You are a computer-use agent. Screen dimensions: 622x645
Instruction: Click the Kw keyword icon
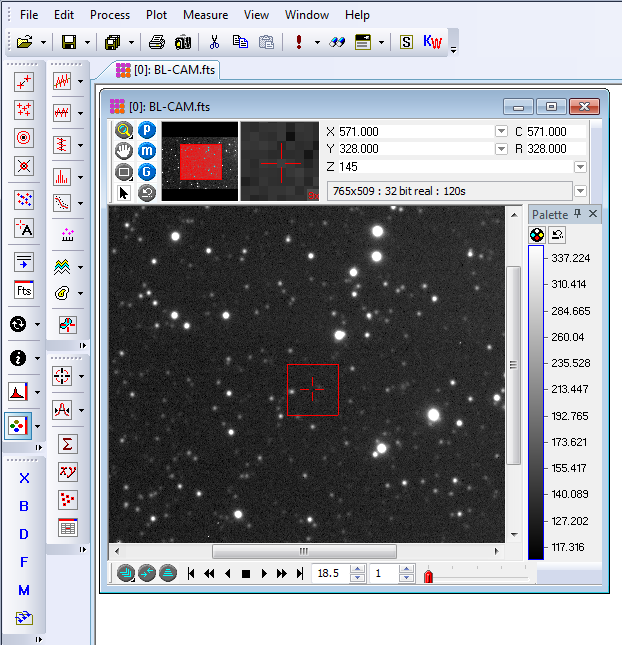(x=432, y=42)
